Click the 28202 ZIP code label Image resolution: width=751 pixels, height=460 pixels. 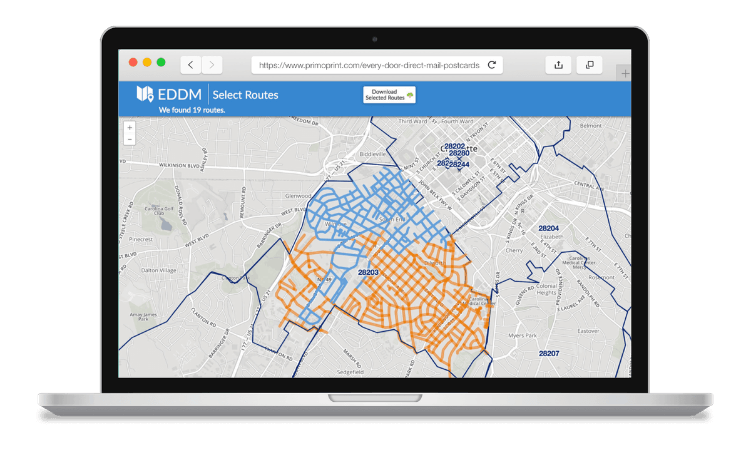[454, 146]
